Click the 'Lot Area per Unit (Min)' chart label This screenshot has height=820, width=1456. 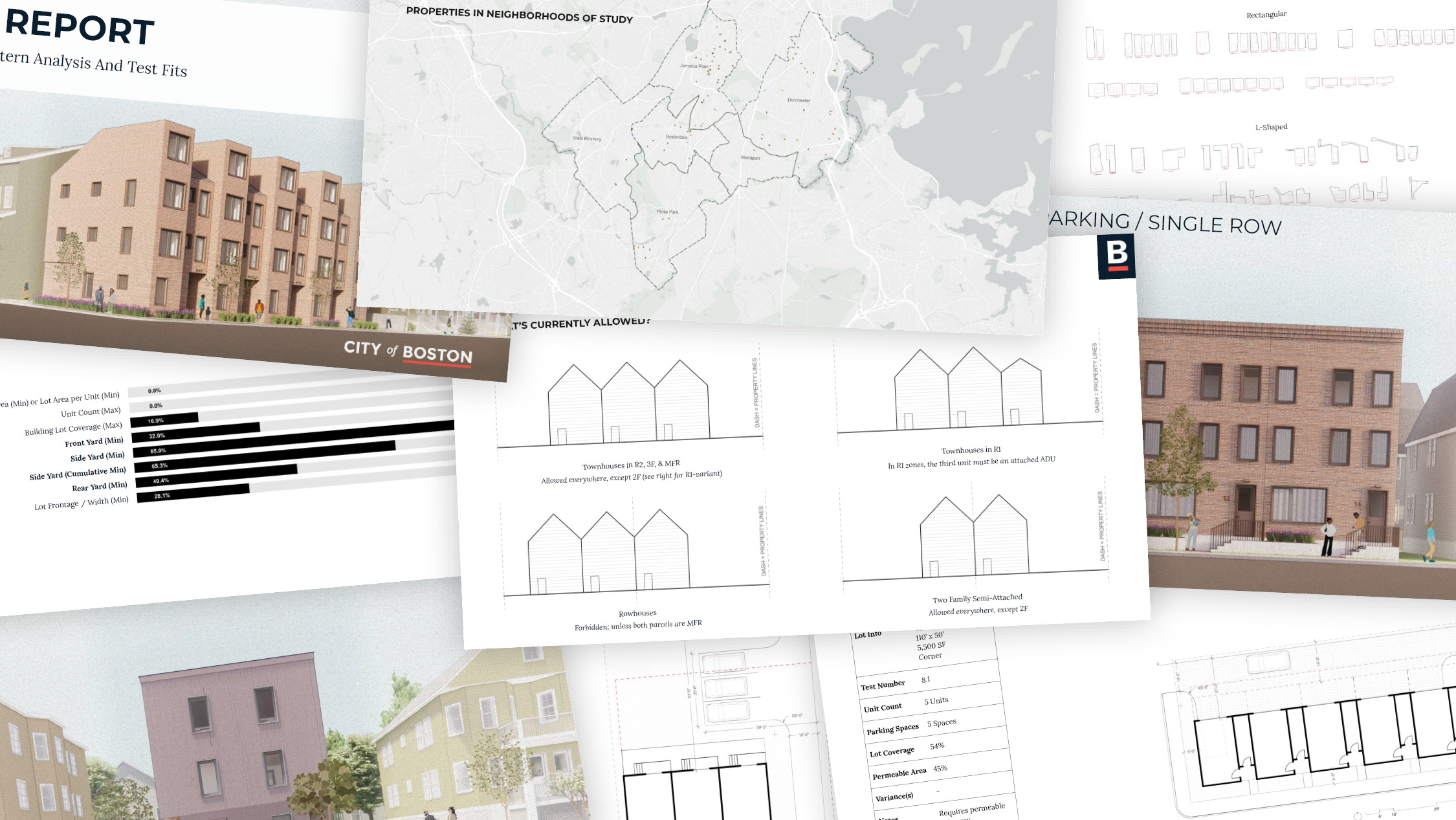click(80, 398)
